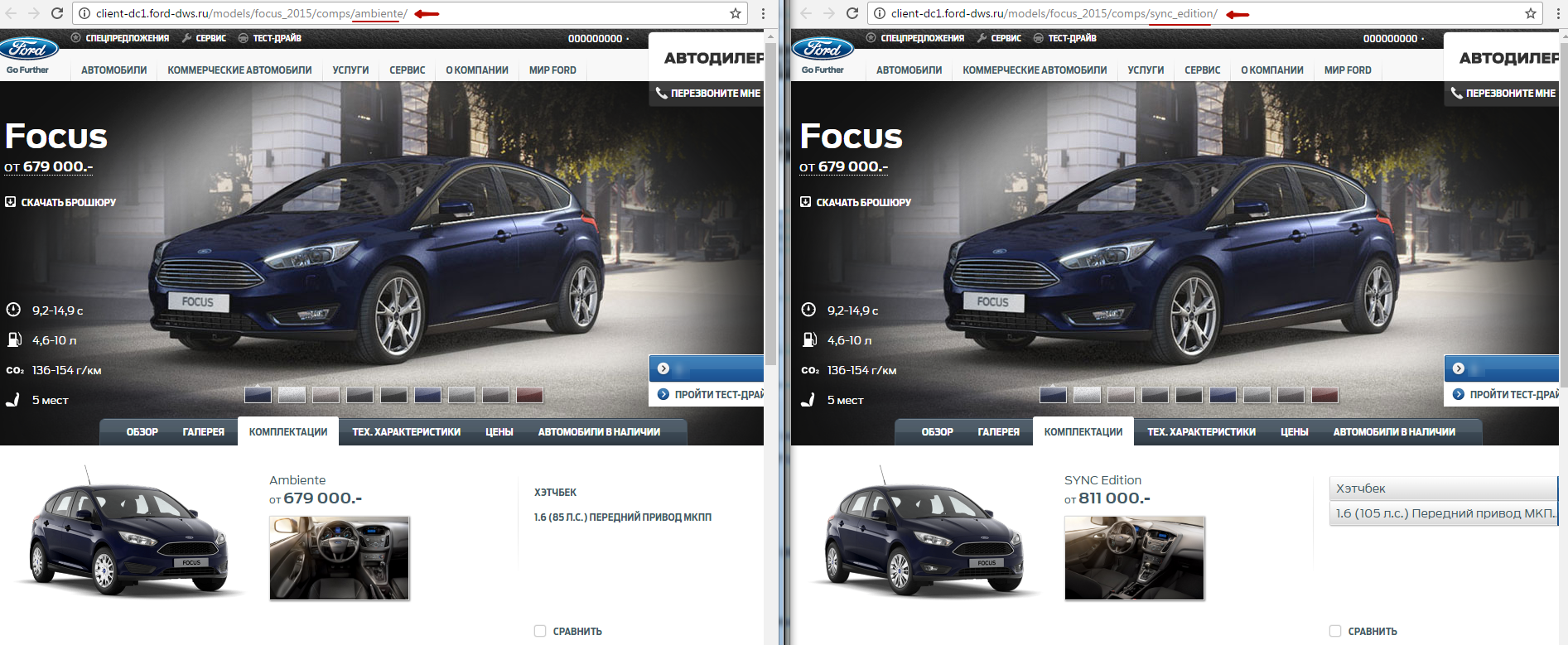Open Chrome menu dots in left window
The image size is (1568, 645).
coord(763,13)
